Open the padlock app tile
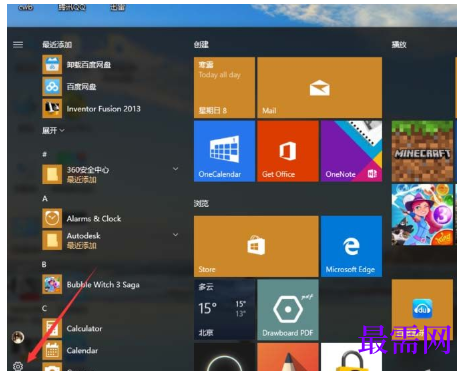The height and width of the screenshot is (371, 470). pyautogui.click(x=351, y=357)
